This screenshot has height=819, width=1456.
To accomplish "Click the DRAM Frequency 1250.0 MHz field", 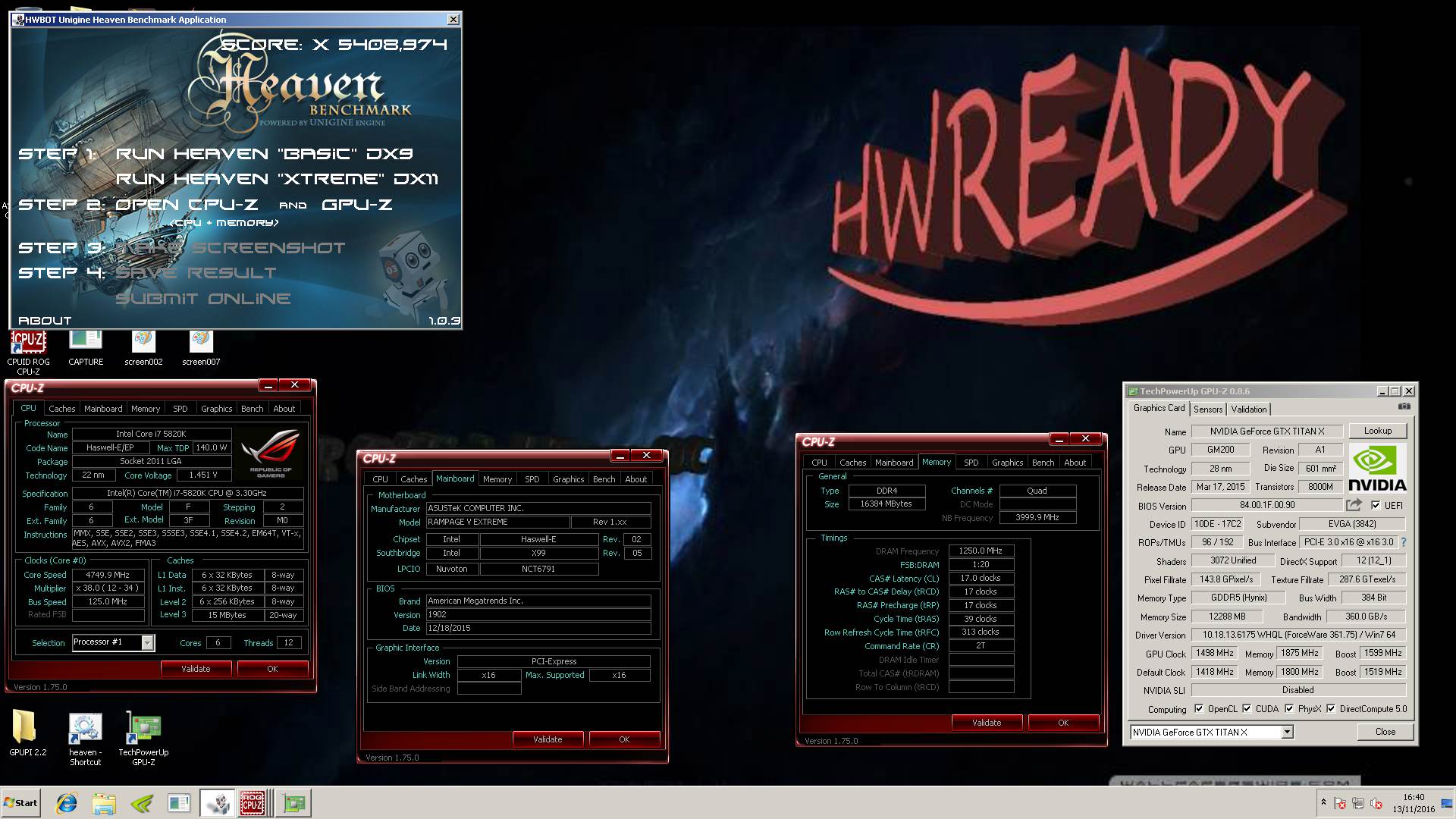I will click(x=981, y=551).
